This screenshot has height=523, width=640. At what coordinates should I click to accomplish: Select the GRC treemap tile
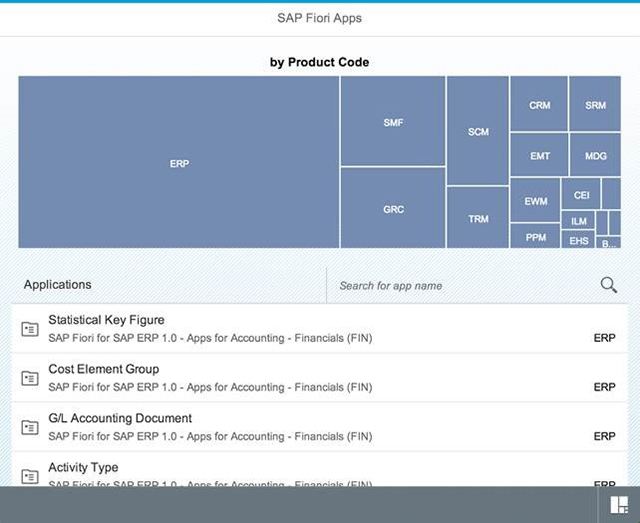(393, 208)
